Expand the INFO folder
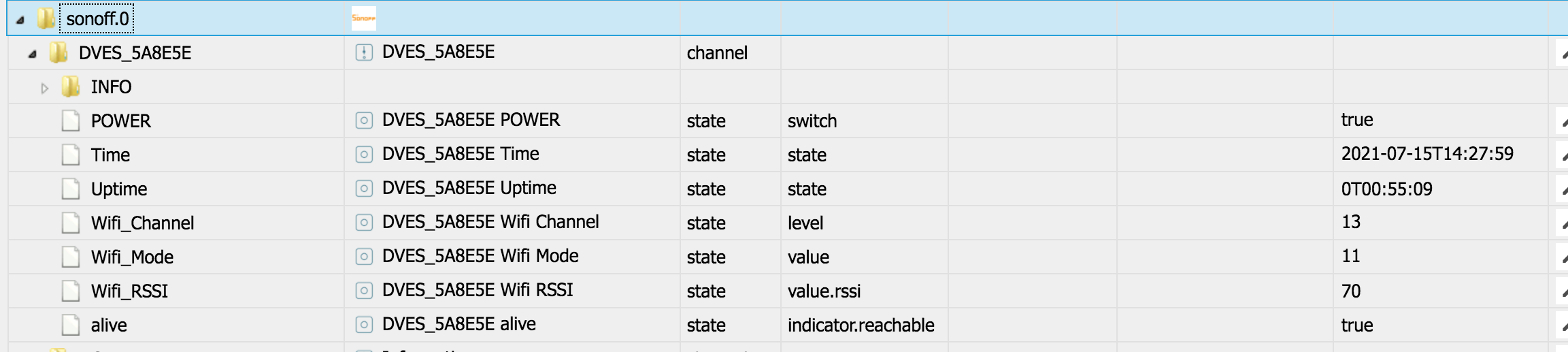 click(45, 88)
